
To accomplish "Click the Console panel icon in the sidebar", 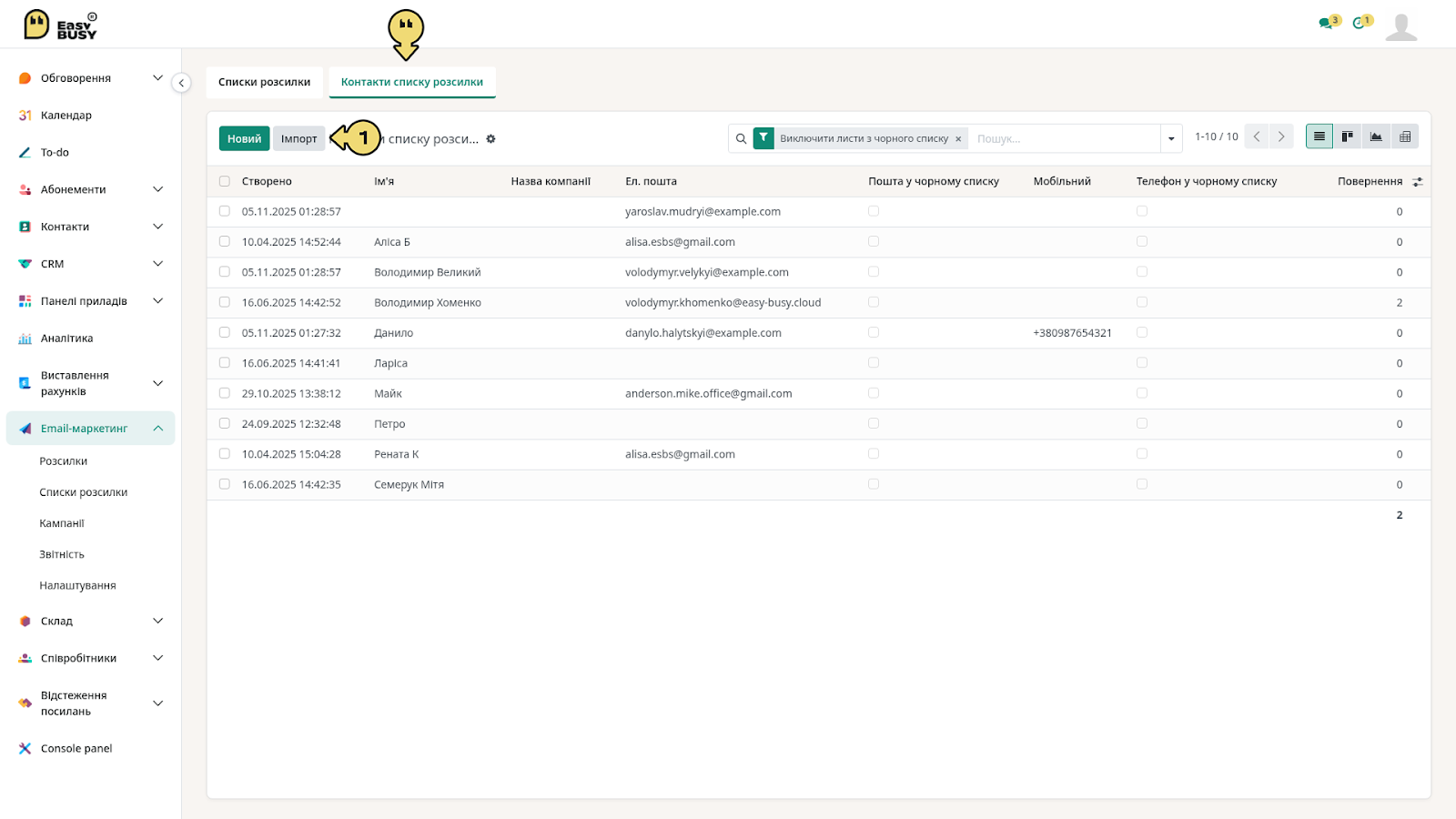I will (25, 749).
